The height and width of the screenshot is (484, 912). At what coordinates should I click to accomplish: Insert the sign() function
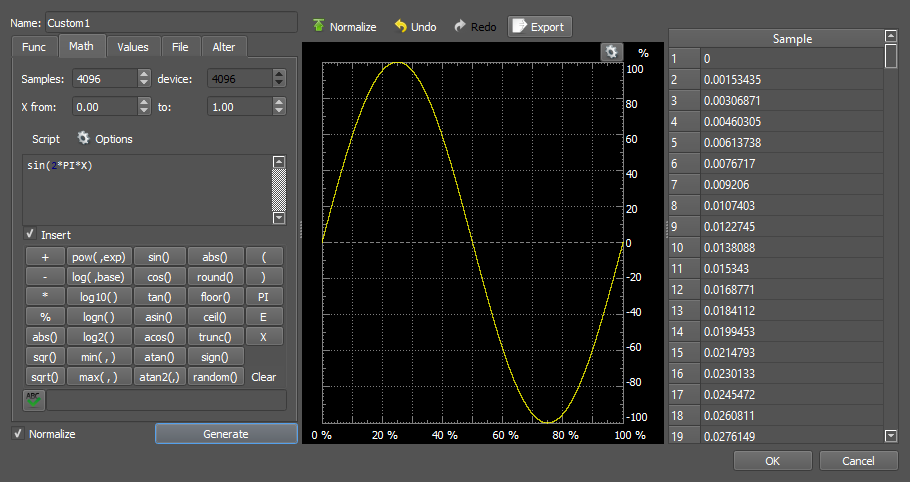pyautogui.click(x=215, y=357)
